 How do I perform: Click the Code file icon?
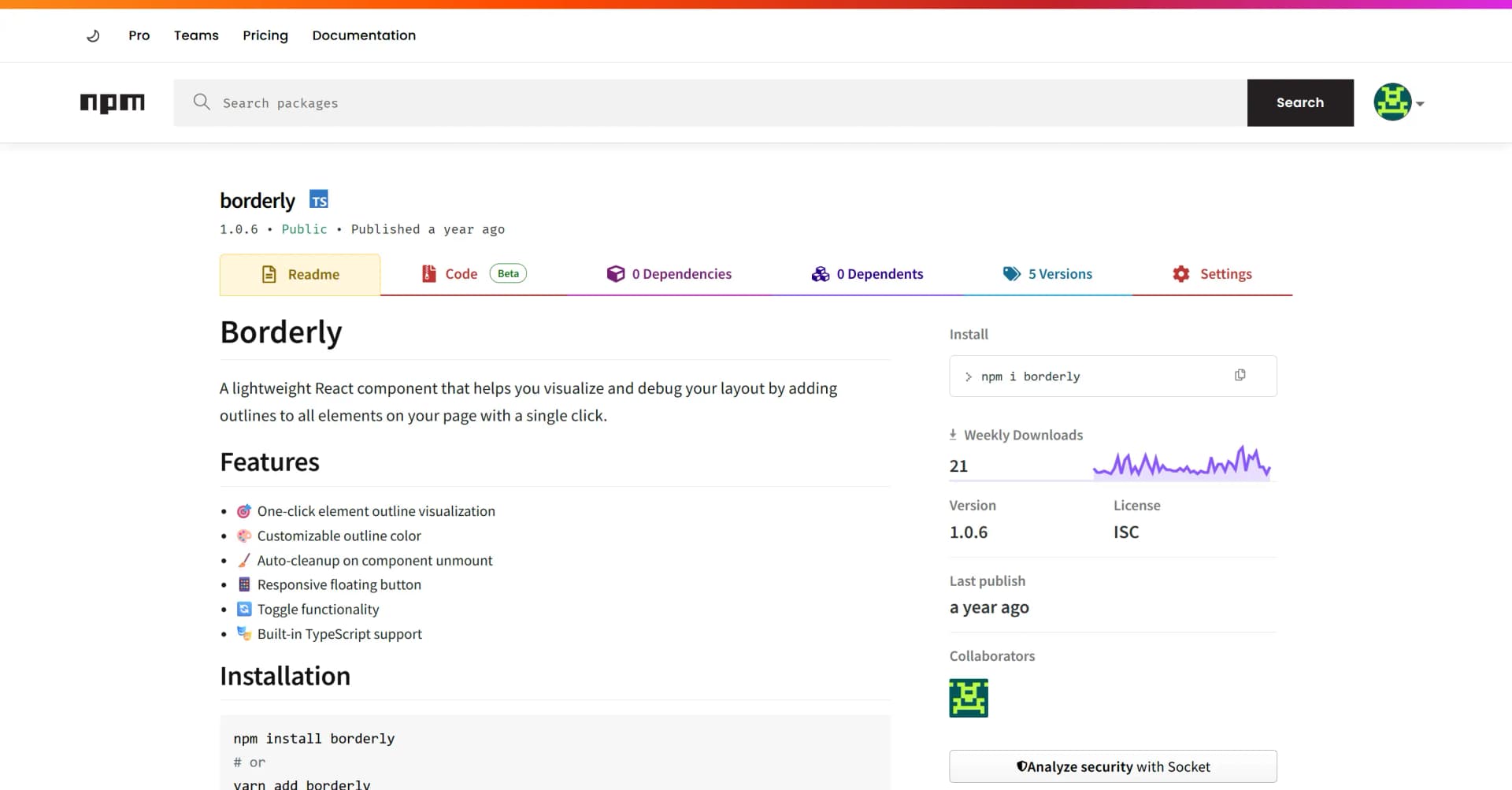point(429,273)
